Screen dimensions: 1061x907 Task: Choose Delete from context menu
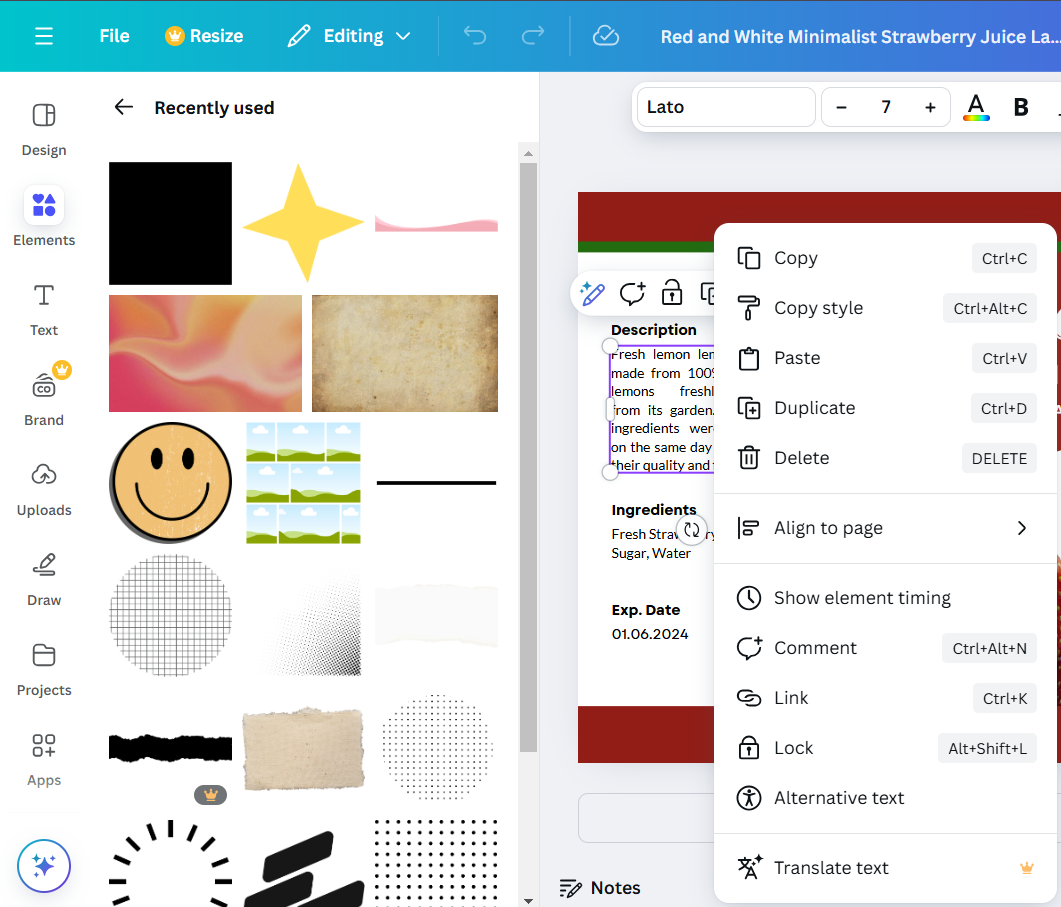tap(886, 458)
